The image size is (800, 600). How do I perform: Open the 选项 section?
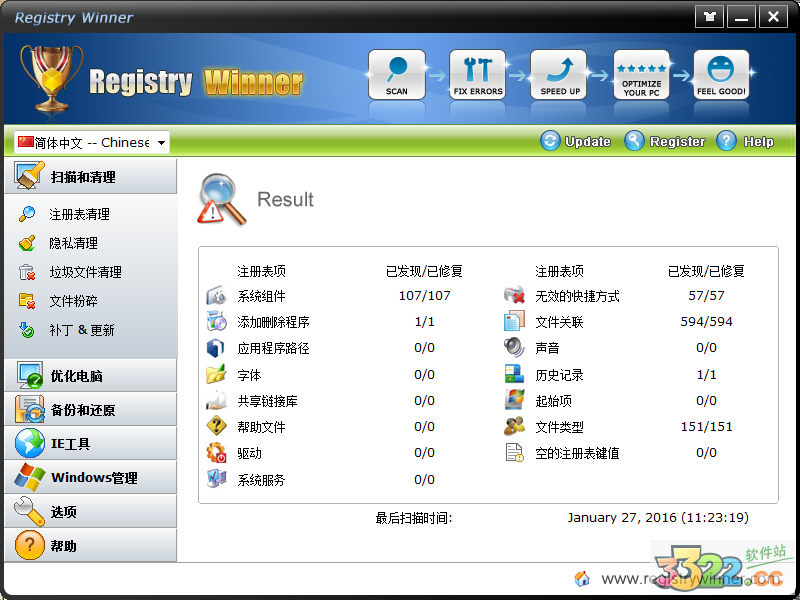click(x=90, y=511)
